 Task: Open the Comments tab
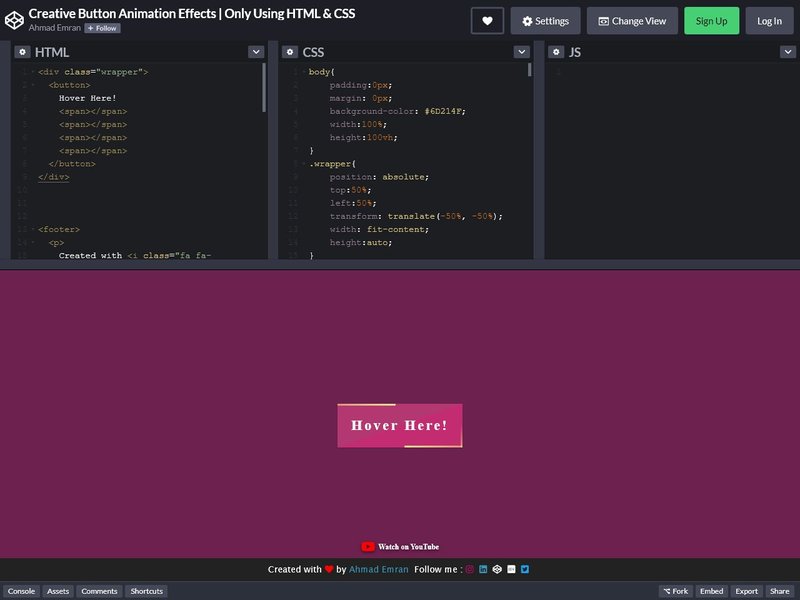point(99,591)
